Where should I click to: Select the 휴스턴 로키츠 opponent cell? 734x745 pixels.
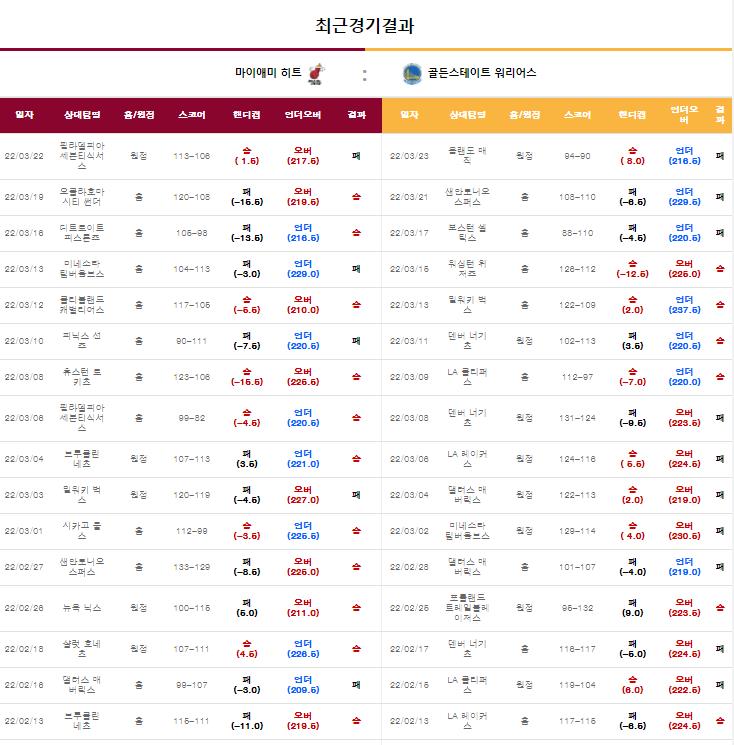[82, 377]
